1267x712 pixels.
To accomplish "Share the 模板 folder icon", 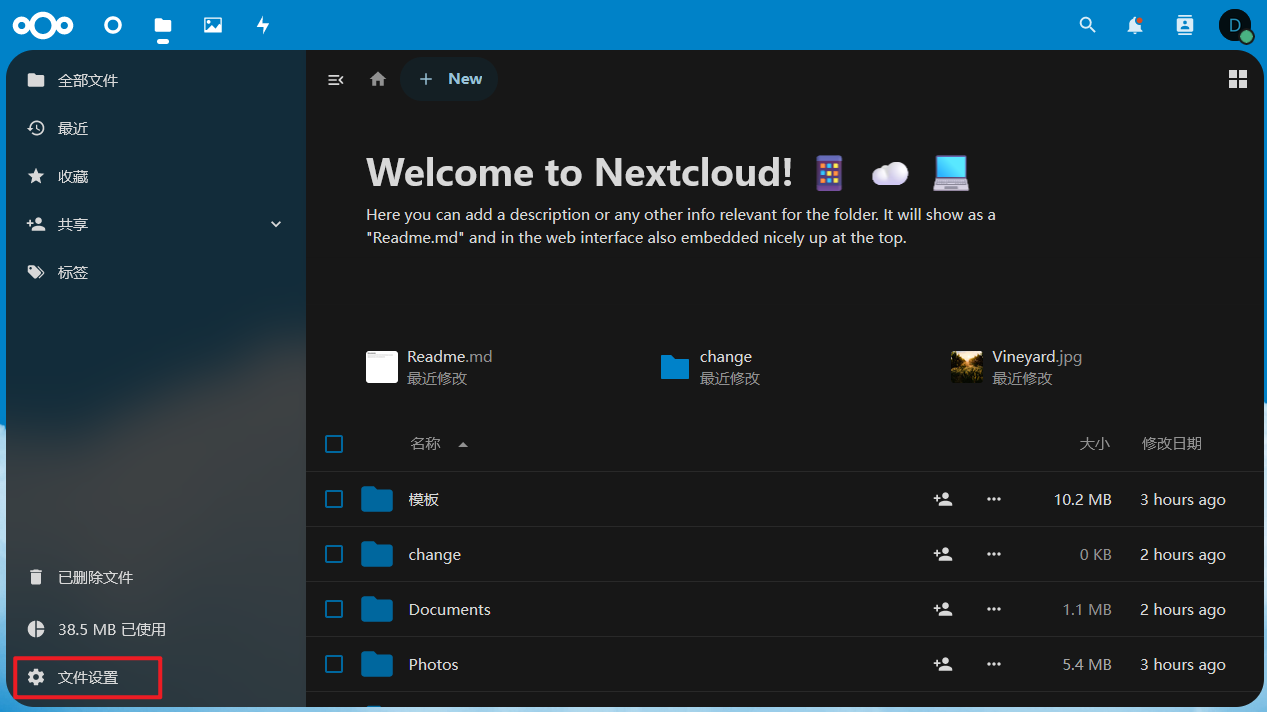I will (942, 499).
